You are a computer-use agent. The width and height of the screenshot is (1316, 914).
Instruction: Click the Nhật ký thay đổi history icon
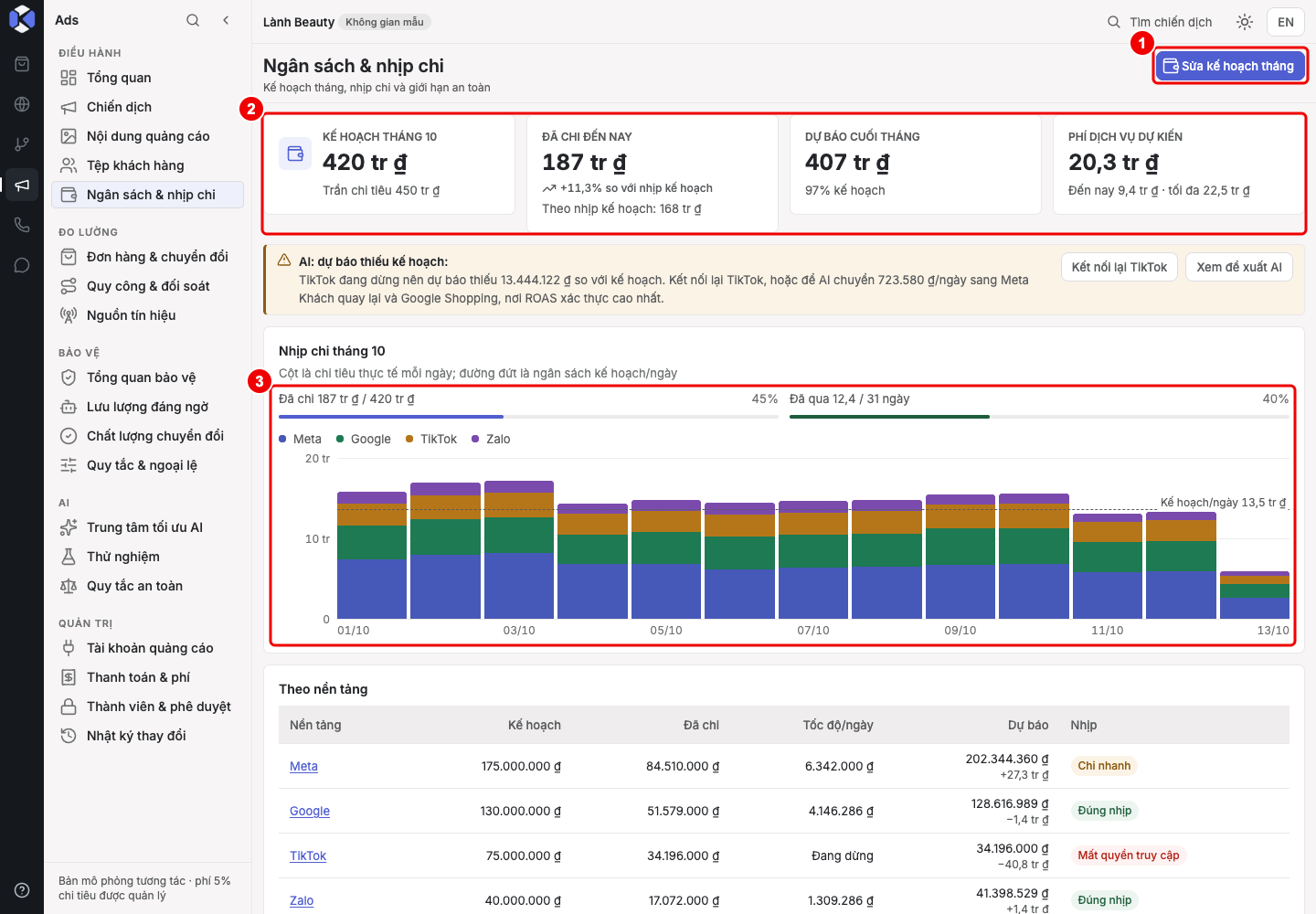point(69,736)
